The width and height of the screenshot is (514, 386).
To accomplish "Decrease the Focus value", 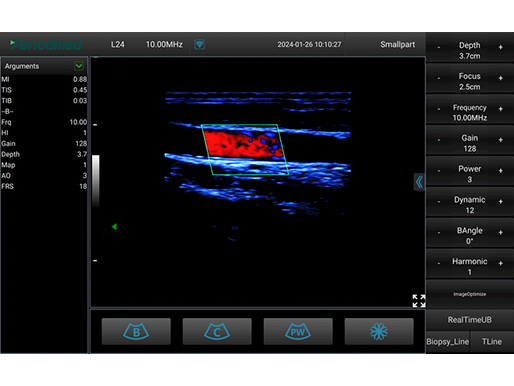I will coord(439,78).
